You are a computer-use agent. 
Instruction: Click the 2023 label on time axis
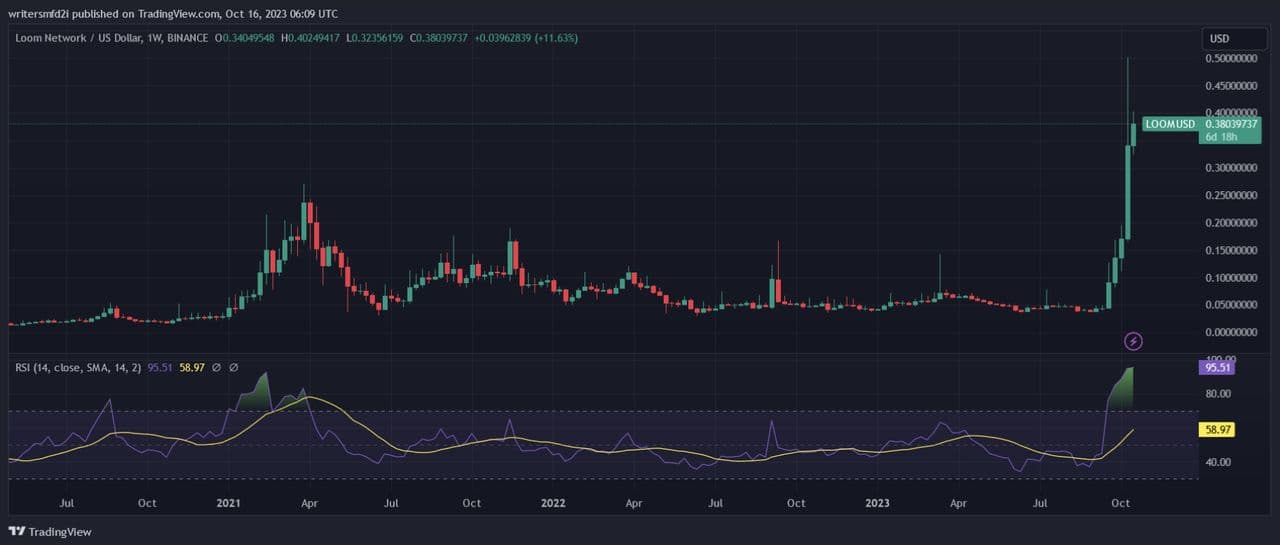tap(877, 503)
